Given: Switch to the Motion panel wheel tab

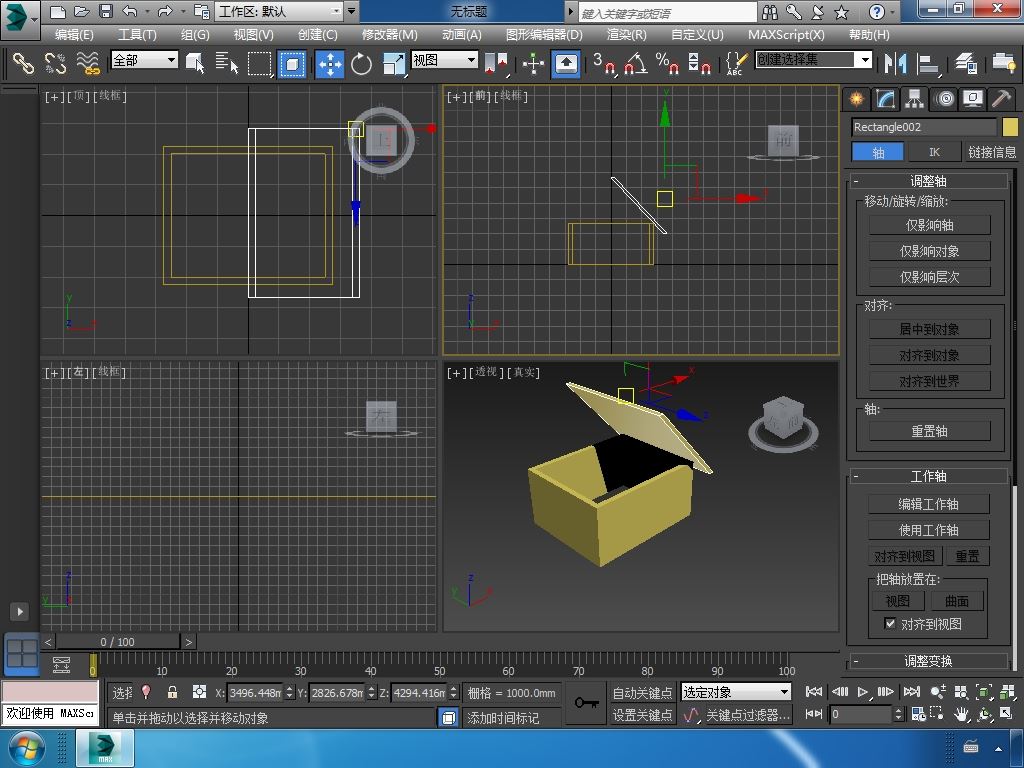Looking at the screenshot, I should click(944, 99).
